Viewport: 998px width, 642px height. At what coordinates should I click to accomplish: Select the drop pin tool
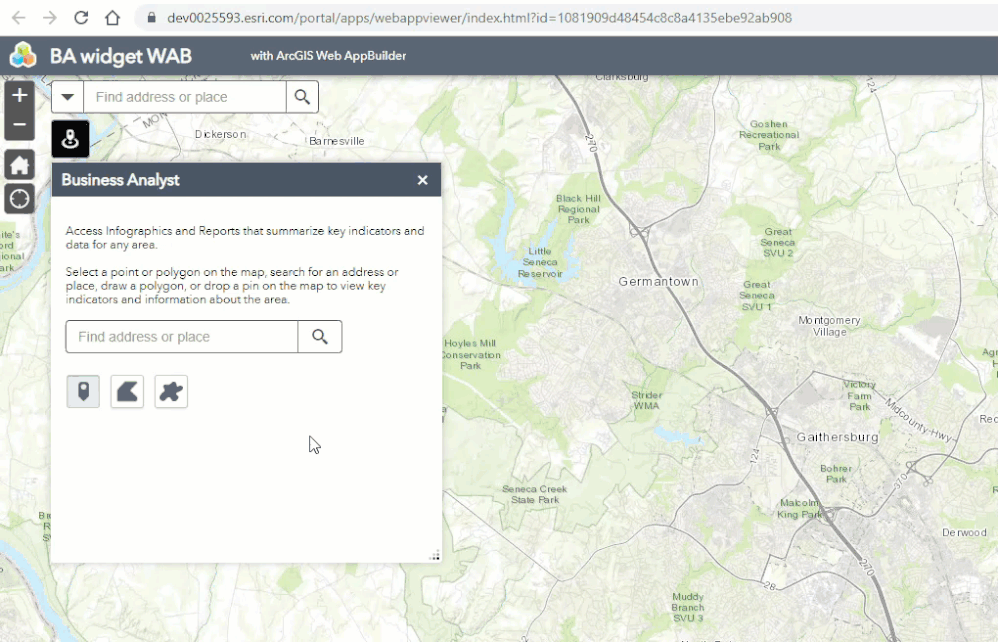83,391
